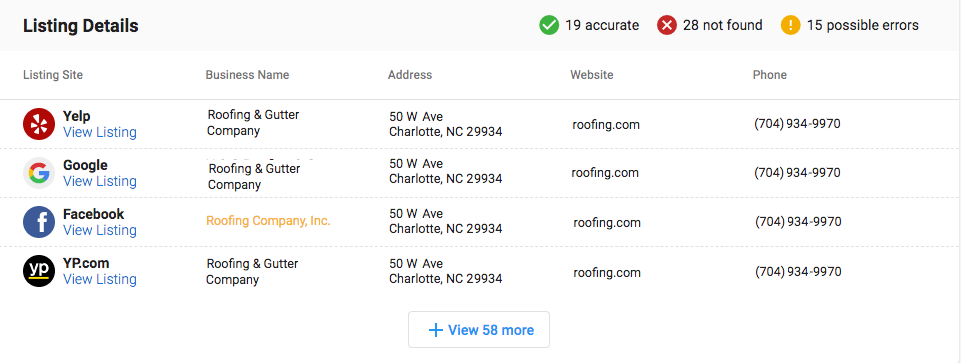The width and height of the screenshot is (961, 363).
Task: Click the YP.com logo icon
Action: (x=39, y=271)
